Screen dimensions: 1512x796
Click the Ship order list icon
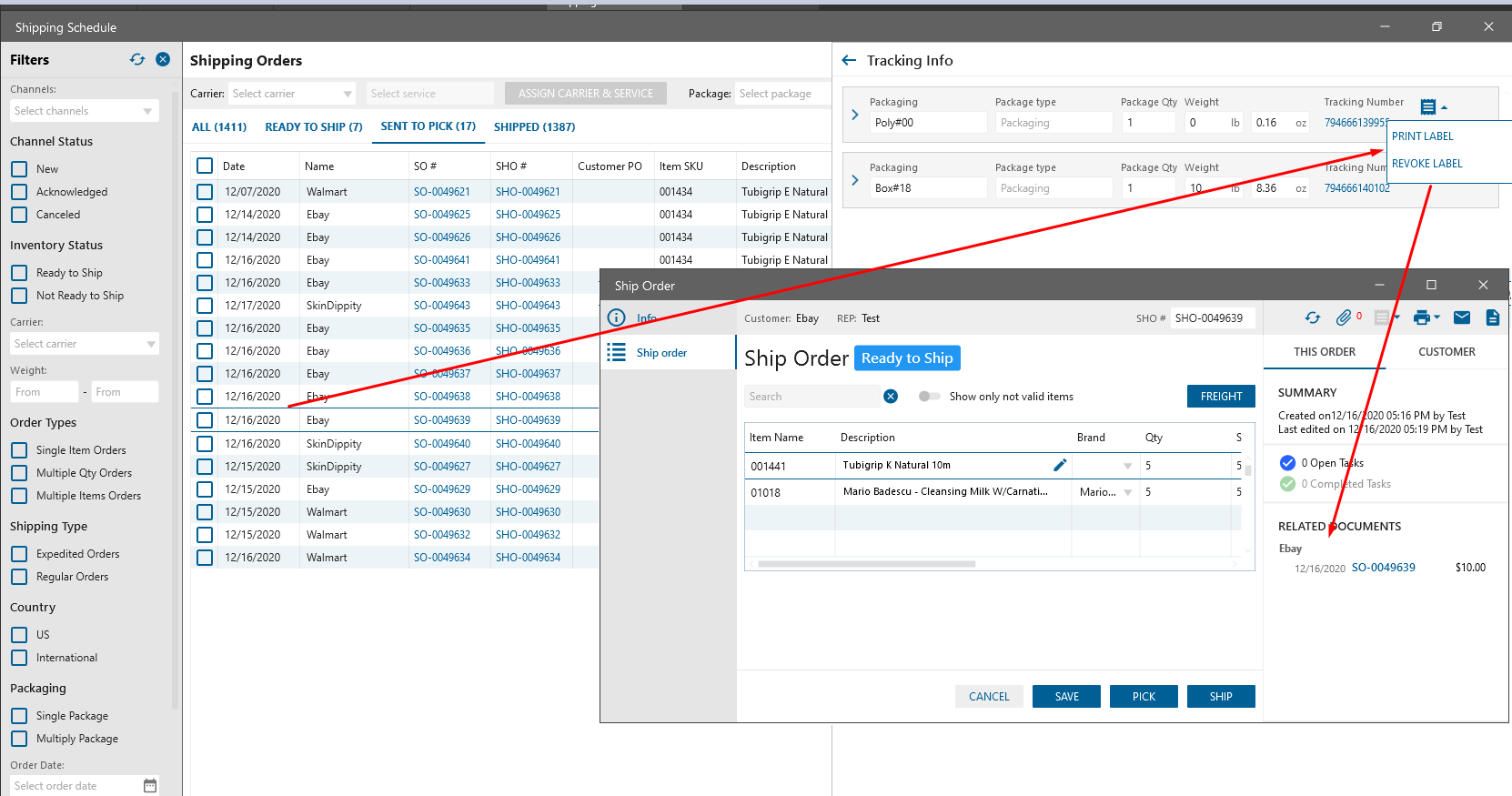coord(616,352)
